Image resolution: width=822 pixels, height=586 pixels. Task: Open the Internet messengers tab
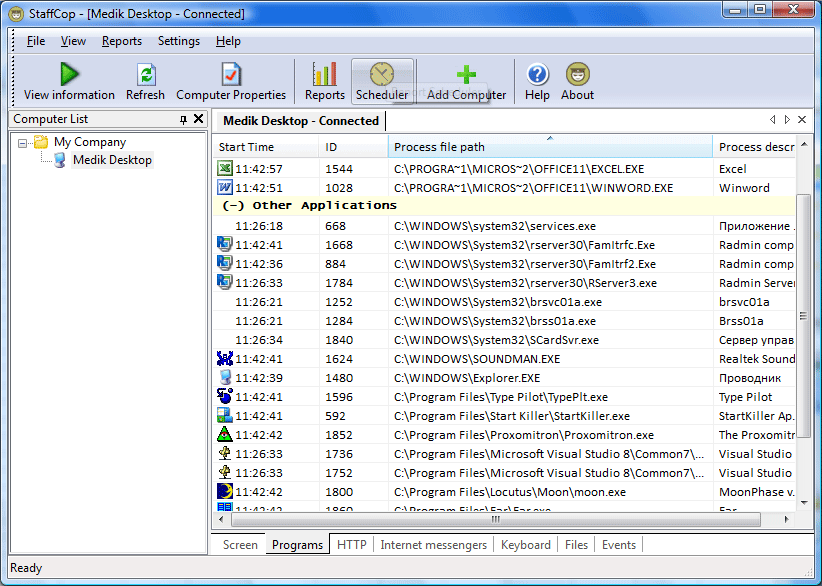434,545
